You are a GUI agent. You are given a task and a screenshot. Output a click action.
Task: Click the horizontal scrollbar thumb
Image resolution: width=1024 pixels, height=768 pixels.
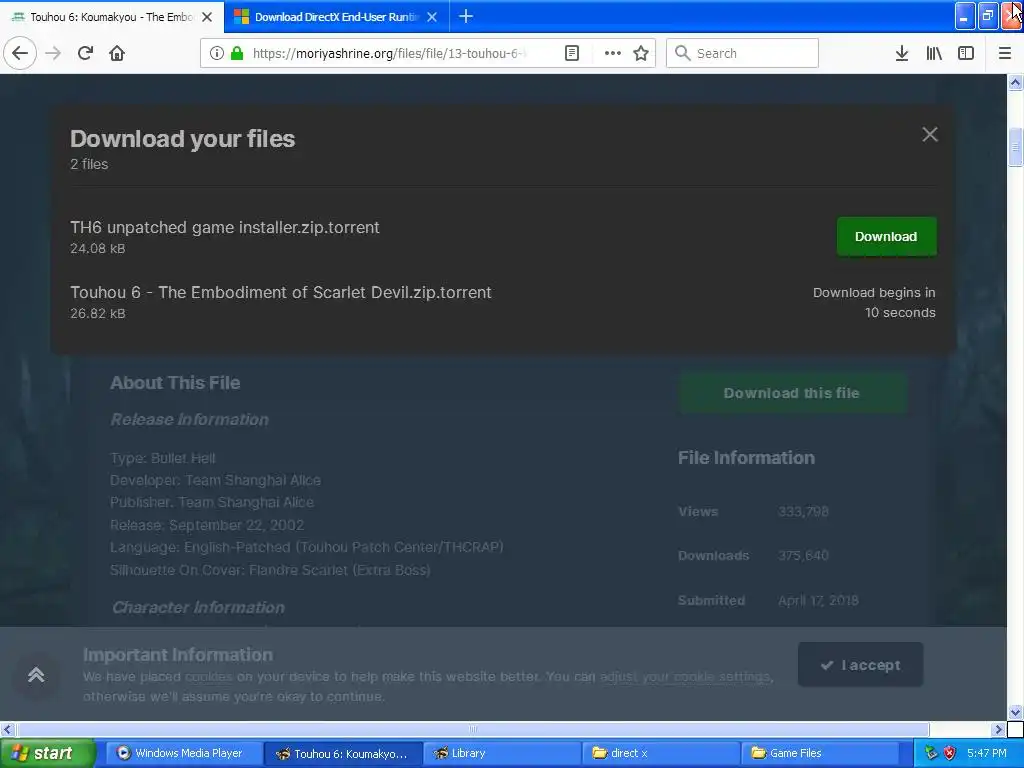tap(472, 729)
